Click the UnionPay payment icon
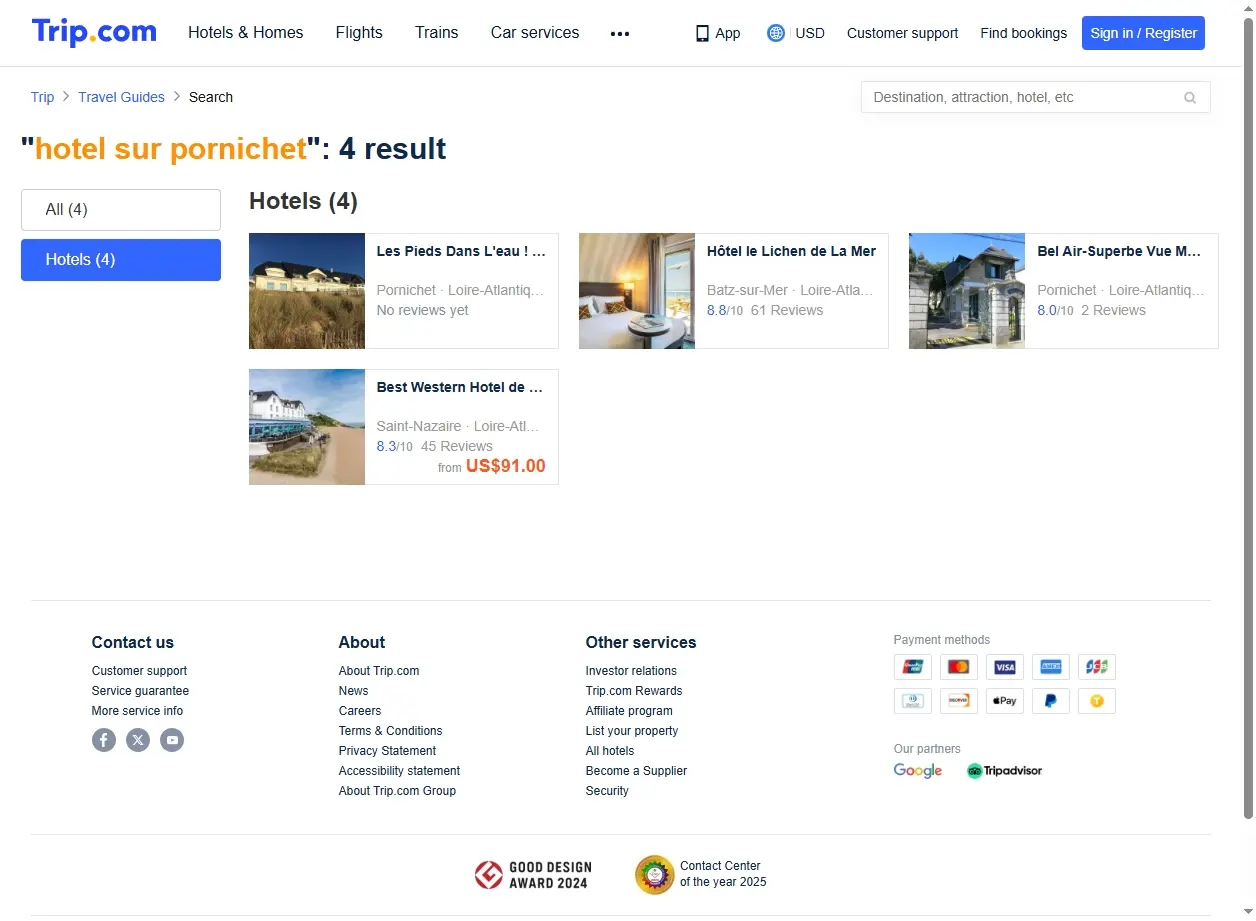This screenshot has width=1256, height=921. pyautogui.click(x=913, y=667)
